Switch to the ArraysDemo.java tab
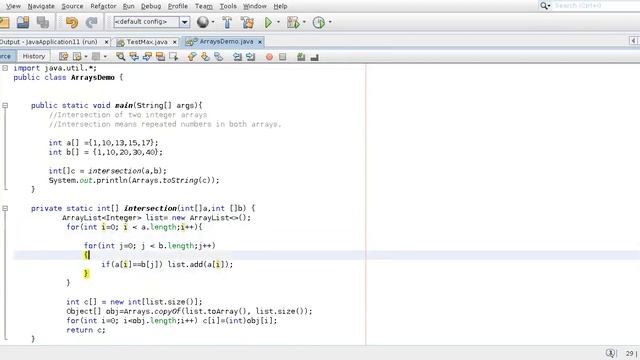The width and height of the screenshot is (640, 360). coord(224,41)
